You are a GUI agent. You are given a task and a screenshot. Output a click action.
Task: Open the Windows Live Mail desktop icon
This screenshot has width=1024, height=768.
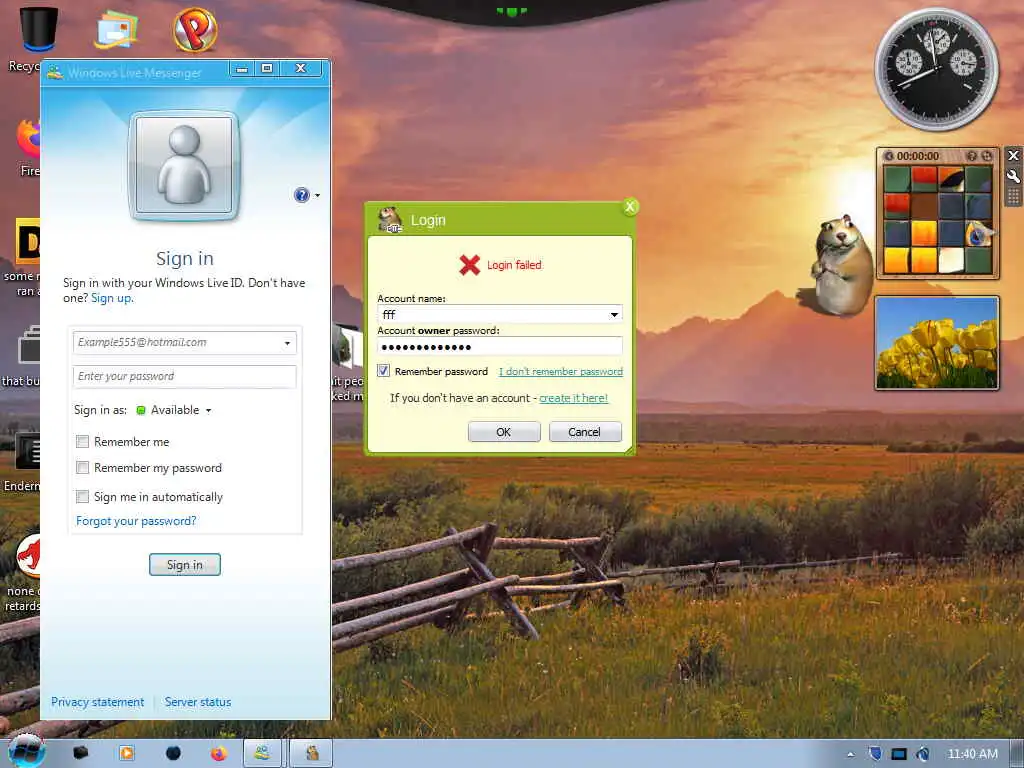coord(116,29)
